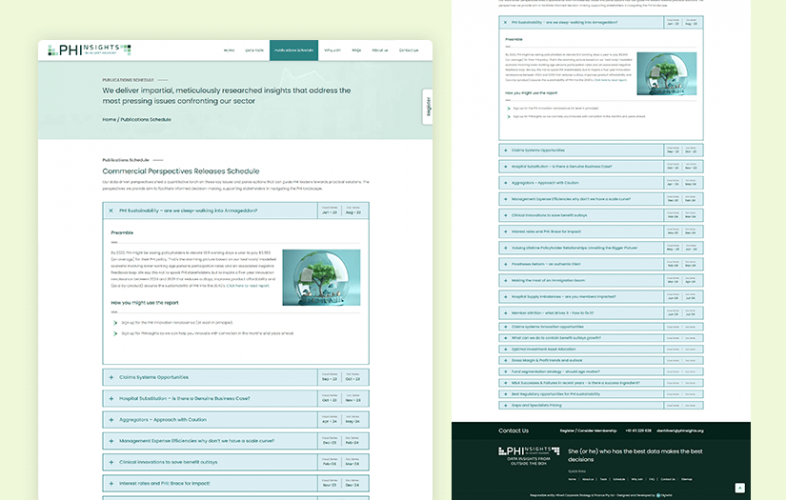Image resolution: width=786 pixels, height=500 pixels.
Task: Click plus icon of Member attrition row
Action: point(505,313)
